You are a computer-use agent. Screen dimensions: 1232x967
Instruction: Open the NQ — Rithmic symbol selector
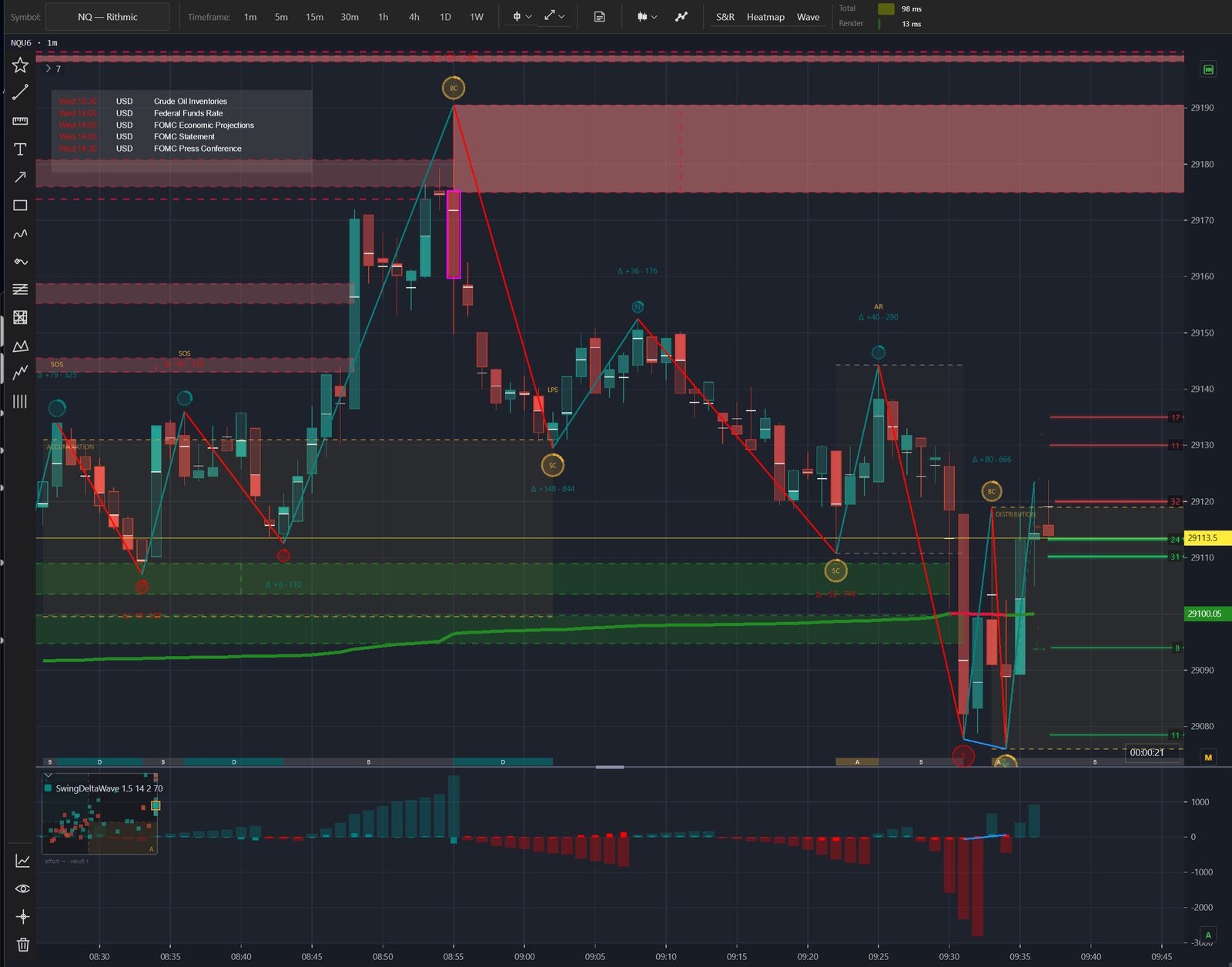[108, 17]
